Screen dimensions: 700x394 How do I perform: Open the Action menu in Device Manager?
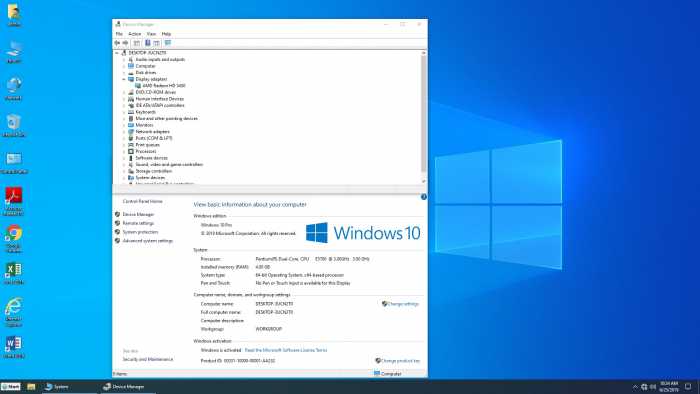[x=134, y=34]
